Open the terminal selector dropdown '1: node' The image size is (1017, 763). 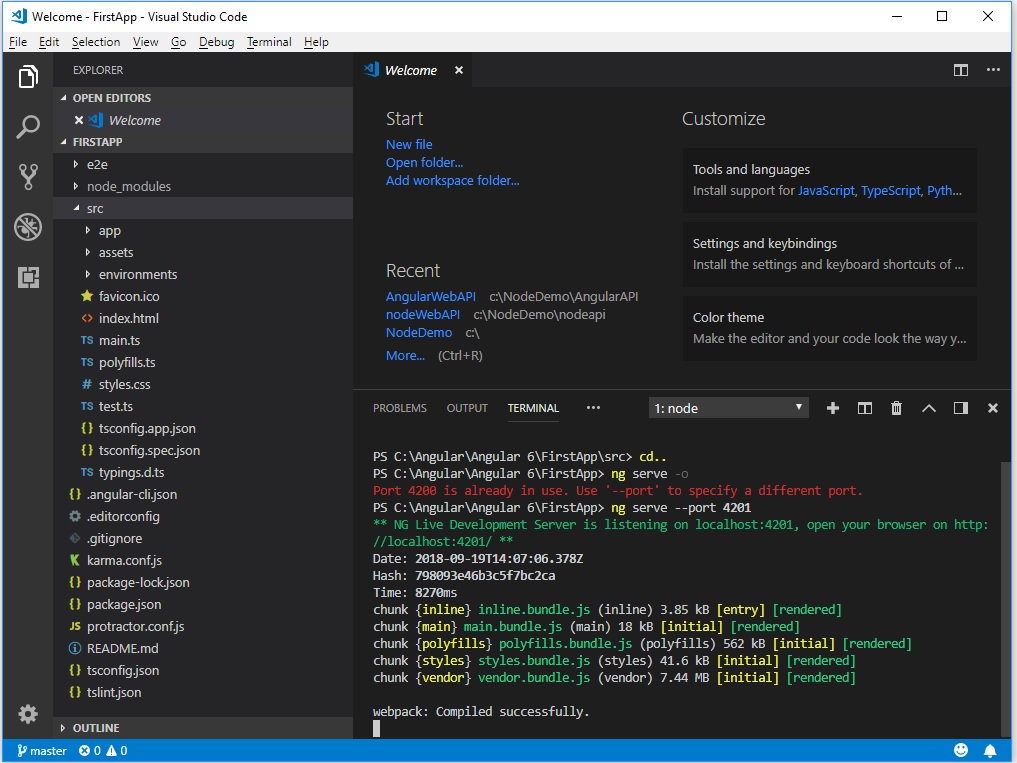point(727,408)
